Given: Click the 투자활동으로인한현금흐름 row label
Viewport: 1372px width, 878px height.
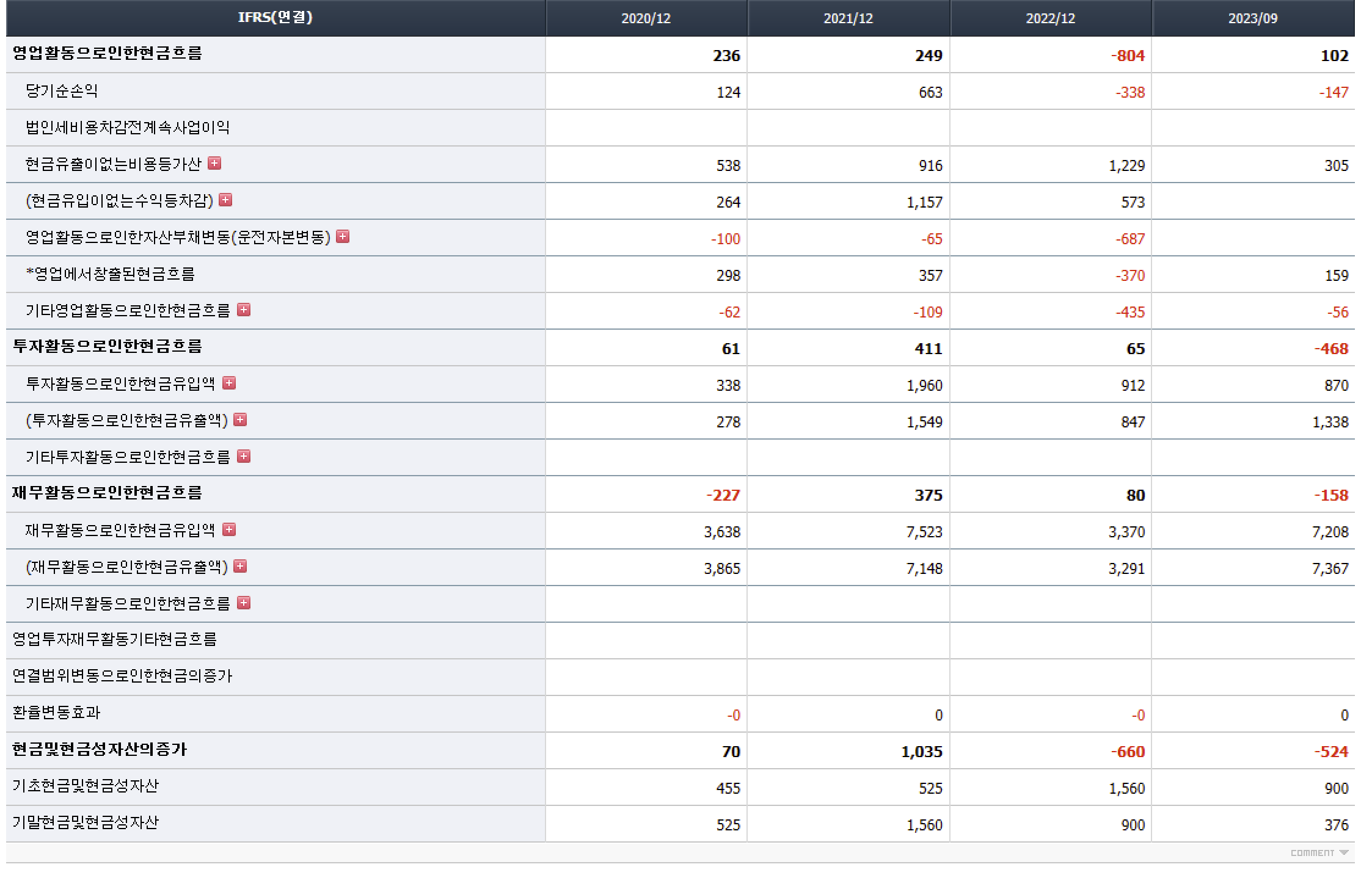Looking at the screenshot, I should (x=107, y=347).
